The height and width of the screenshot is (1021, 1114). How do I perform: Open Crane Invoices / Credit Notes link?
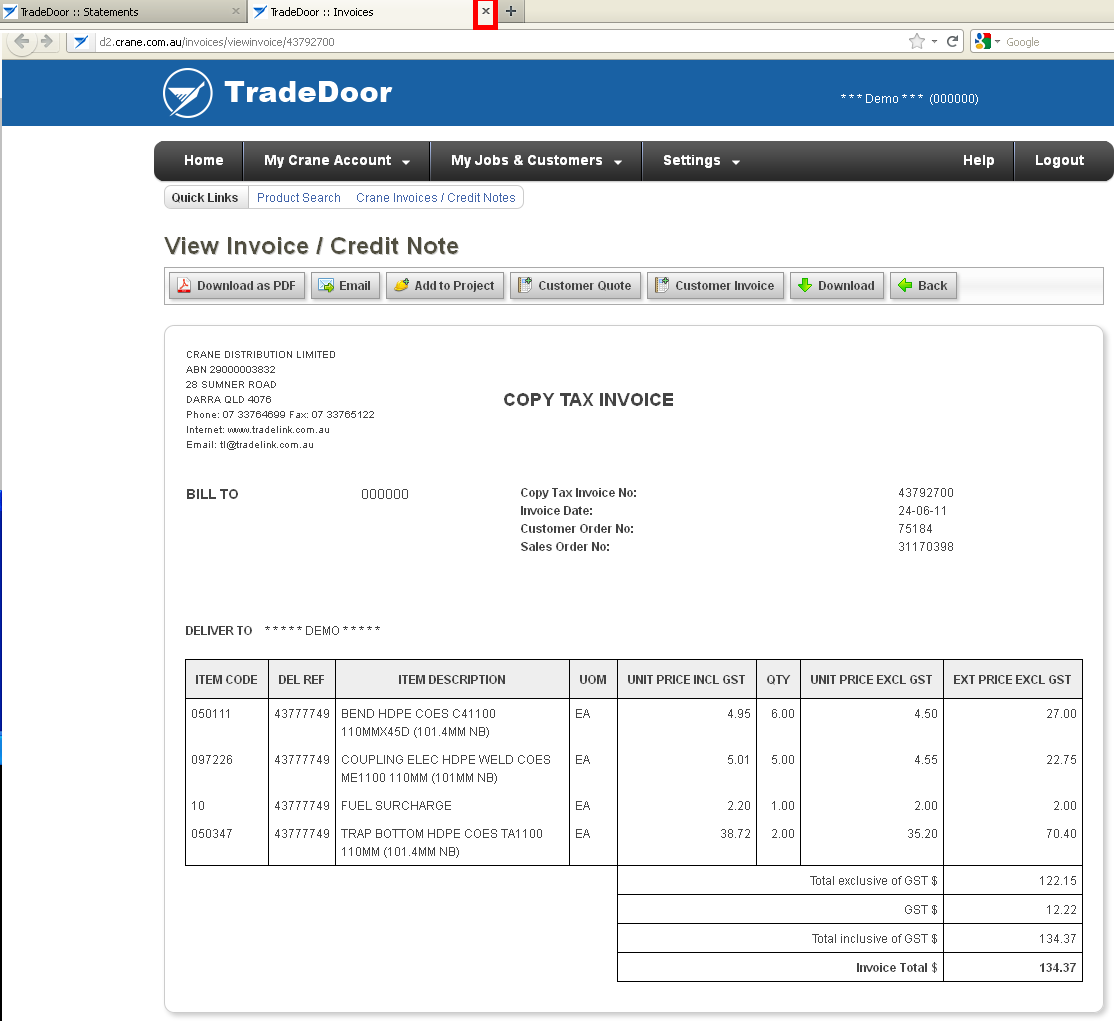coord(436,198)
